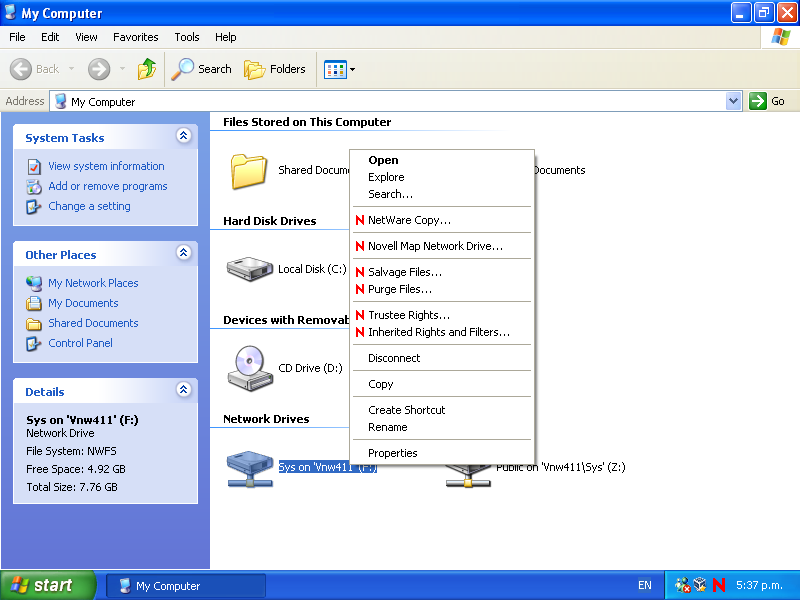
Task: Choose Salvage Files... from context menu
Action: pyautogui.click(x=442, y=272)
